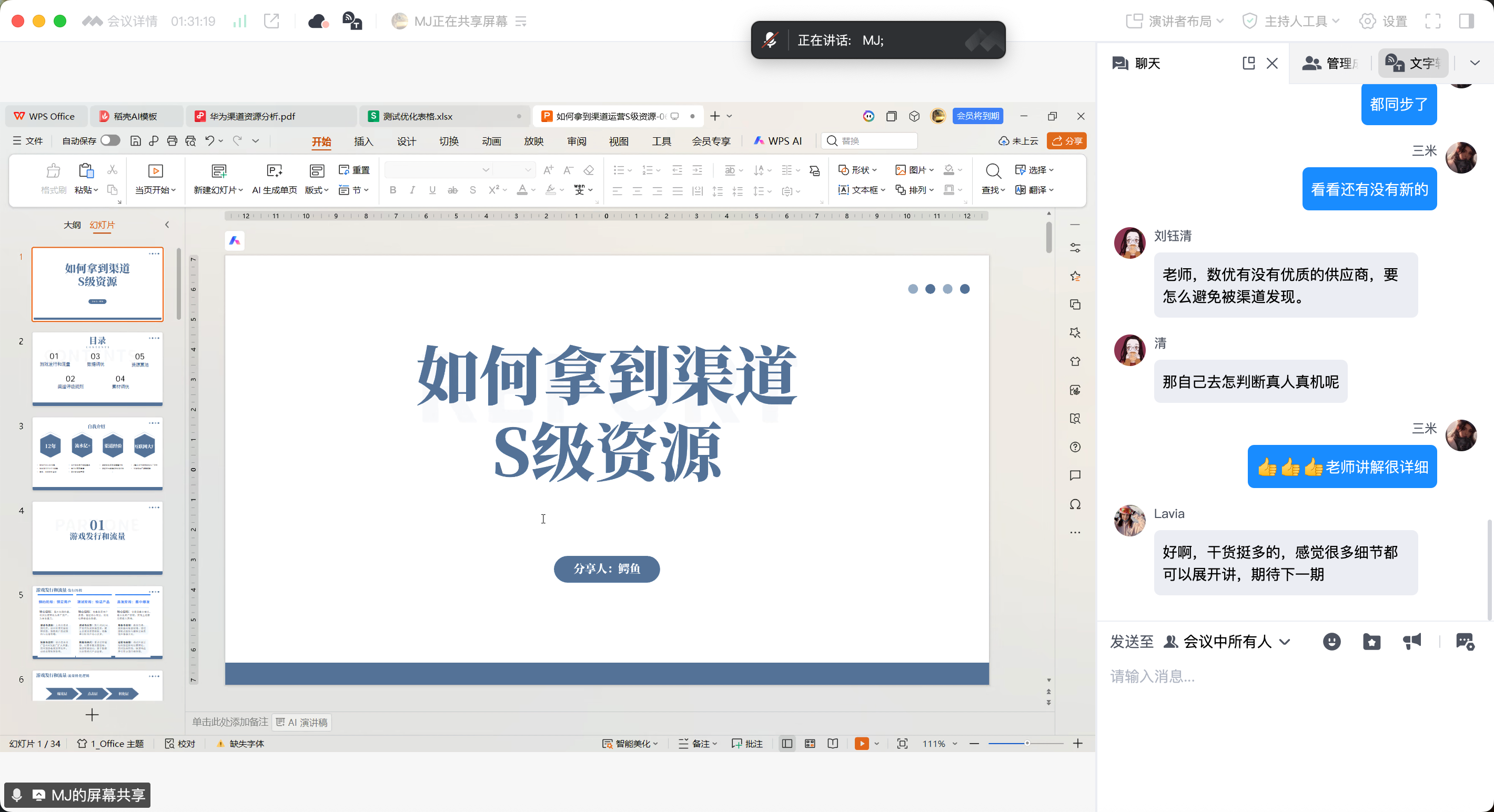Switch to the 动画 ribbon tab
Viewport: 1494px width, 812px height.
[x=491, y=141]
